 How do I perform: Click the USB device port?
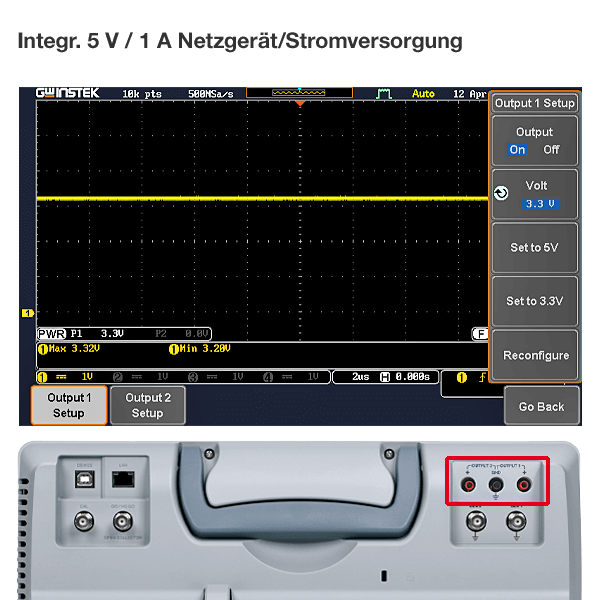(x=85, y=479)
